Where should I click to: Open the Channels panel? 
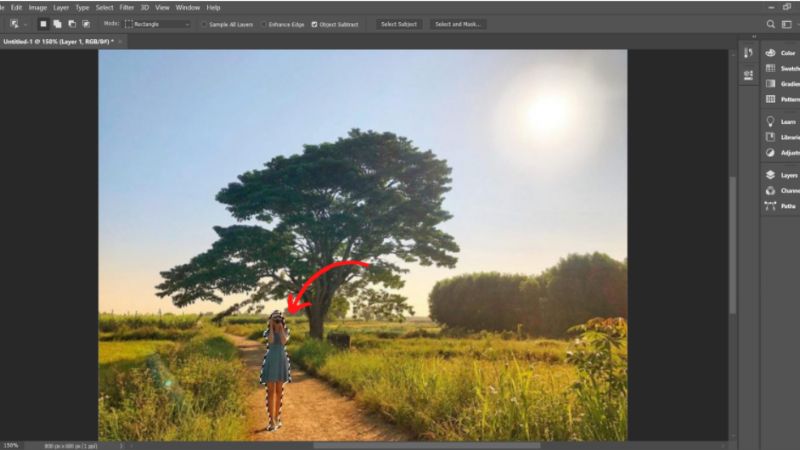[782, 190]
